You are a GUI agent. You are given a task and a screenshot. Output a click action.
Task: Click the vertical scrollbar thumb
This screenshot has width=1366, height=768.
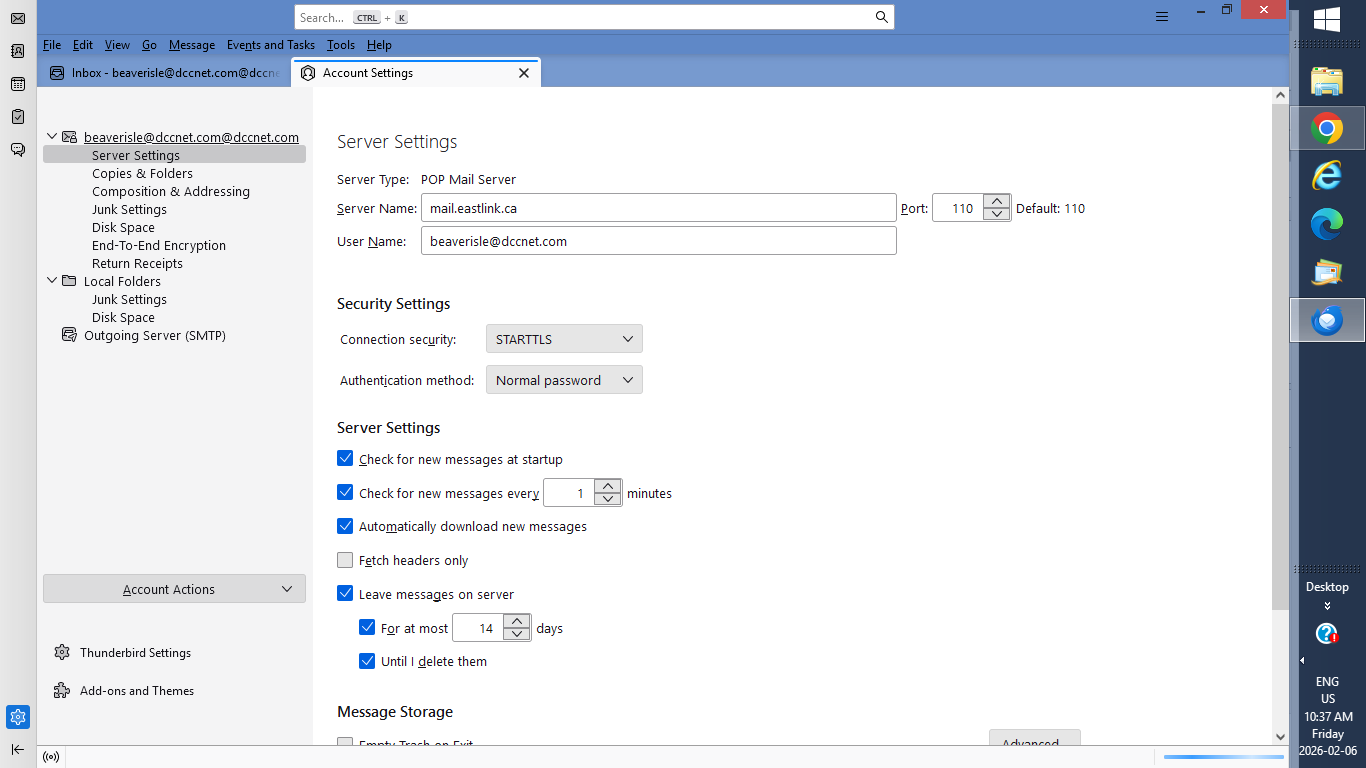[x=1280, y=355]
